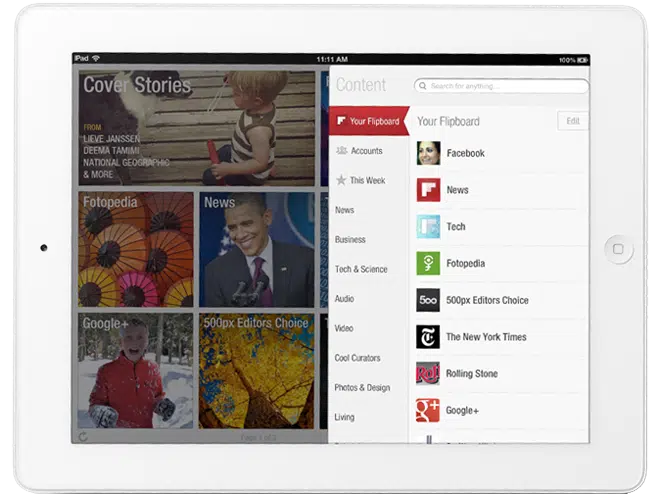
Task: Open the Facebook profile picture icon
Action: pos(428,153)
